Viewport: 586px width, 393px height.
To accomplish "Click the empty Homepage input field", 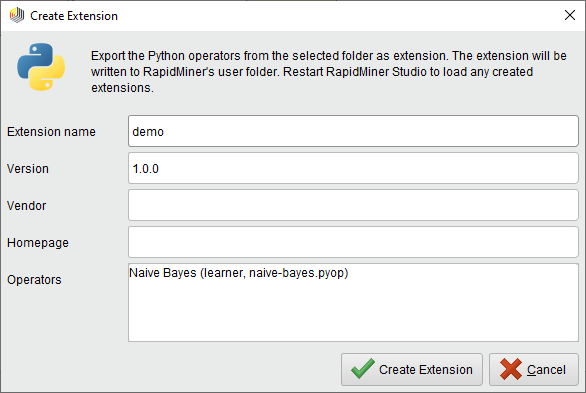I will coord(353,242).
